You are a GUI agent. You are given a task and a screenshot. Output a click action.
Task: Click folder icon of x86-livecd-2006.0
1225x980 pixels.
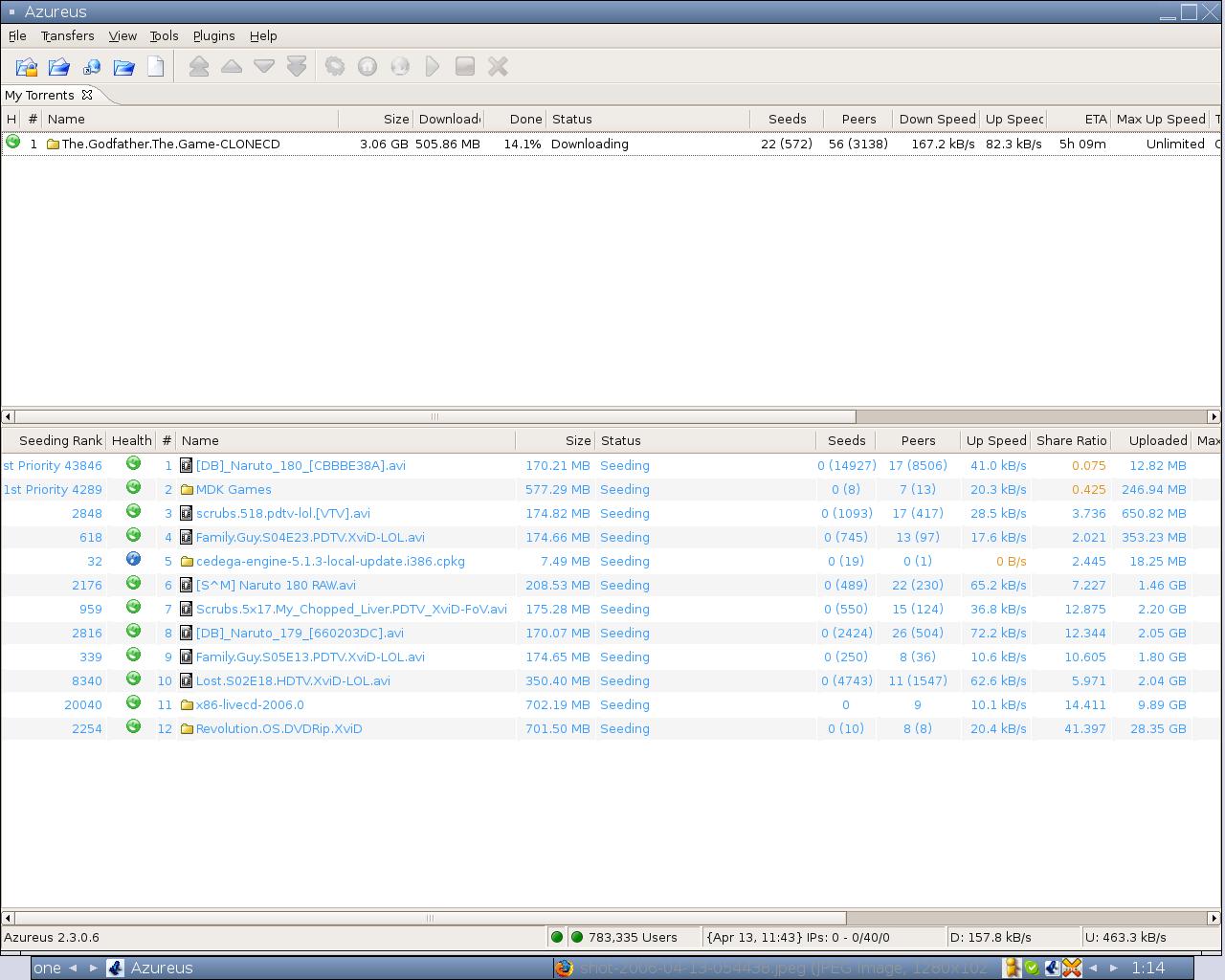[x=187, y=704]
